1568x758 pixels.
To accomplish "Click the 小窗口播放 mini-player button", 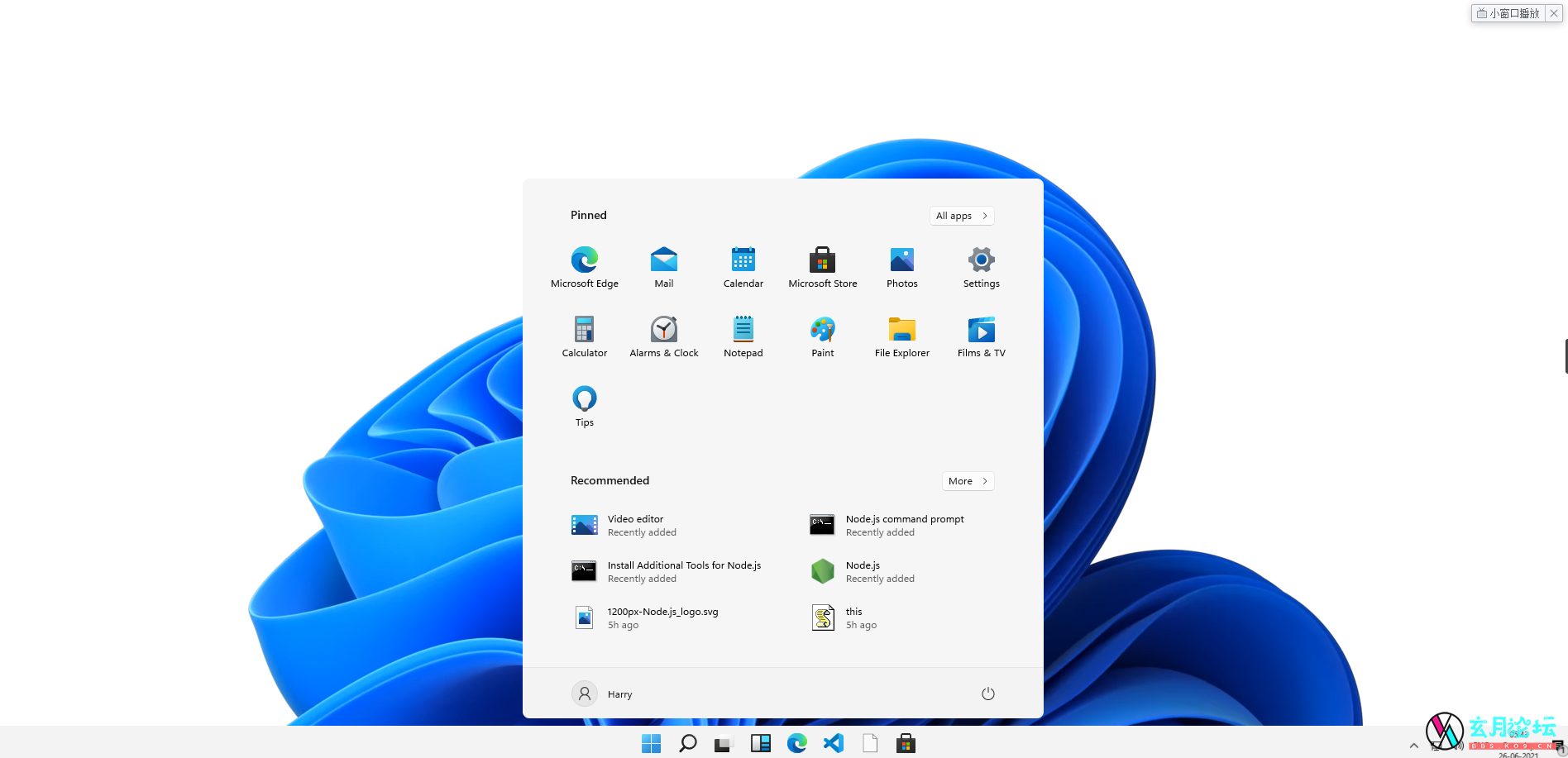I will [x=1508, y=13].
